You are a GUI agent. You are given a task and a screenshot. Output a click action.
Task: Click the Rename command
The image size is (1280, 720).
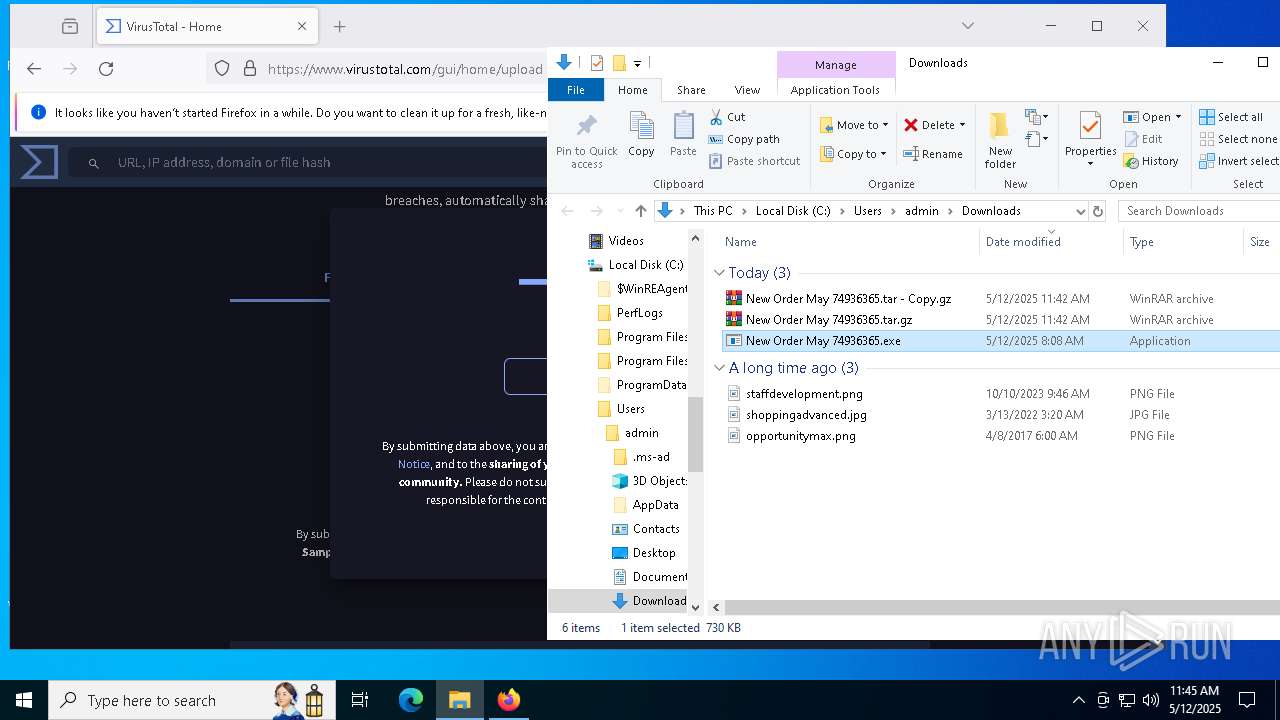pos(933,154)
